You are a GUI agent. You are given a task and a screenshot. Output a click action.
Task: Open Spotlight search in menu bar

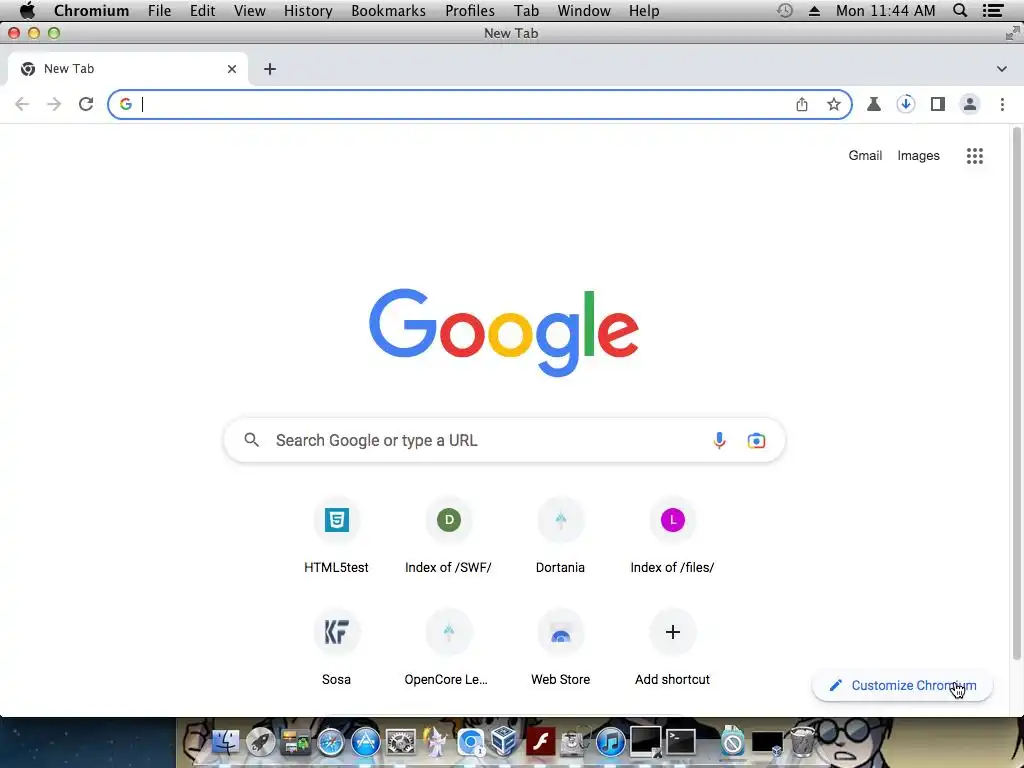[x=960, y=10]
